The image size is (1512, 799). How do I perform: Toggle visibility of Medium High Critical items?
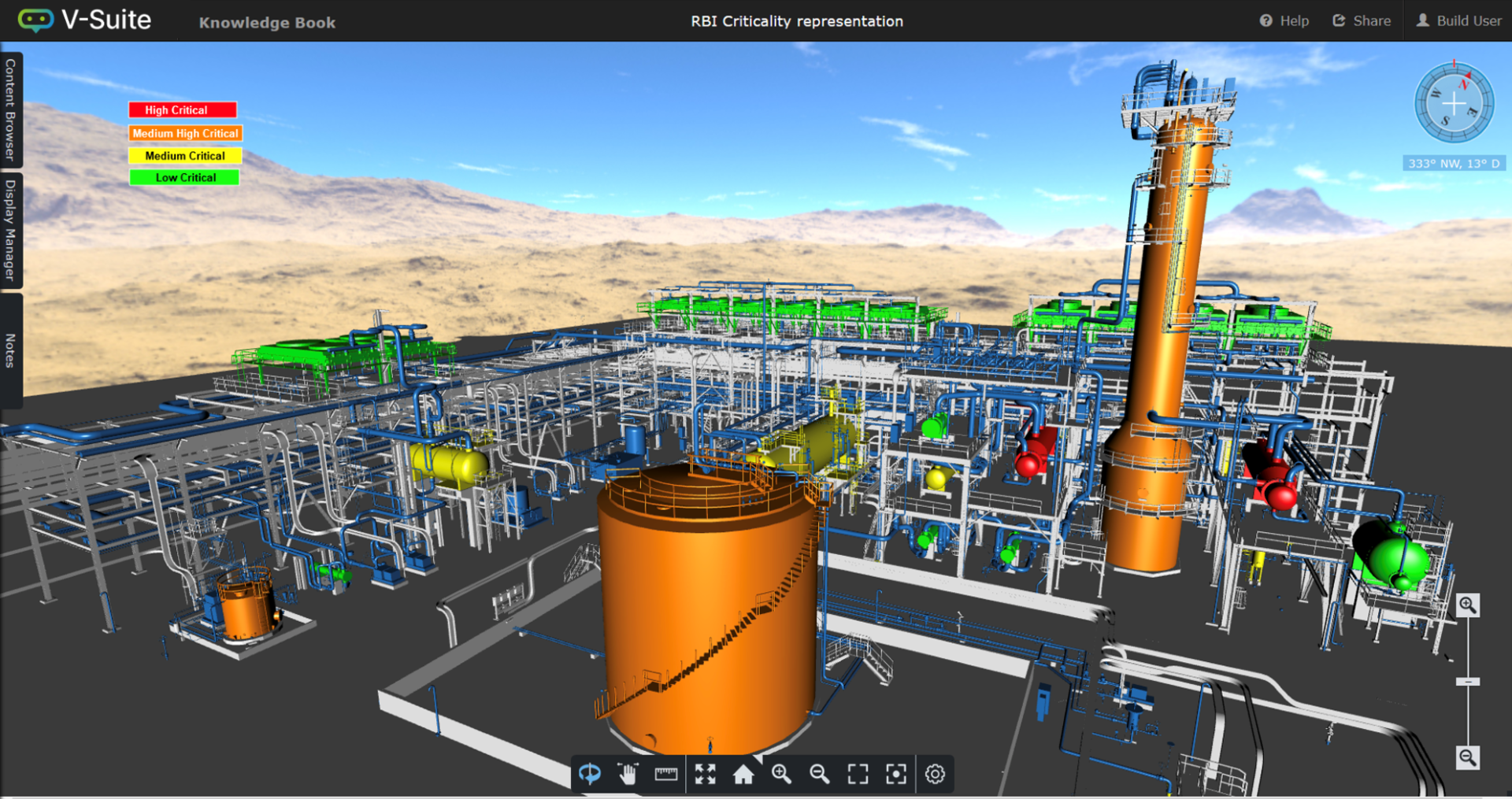(184, 133)
